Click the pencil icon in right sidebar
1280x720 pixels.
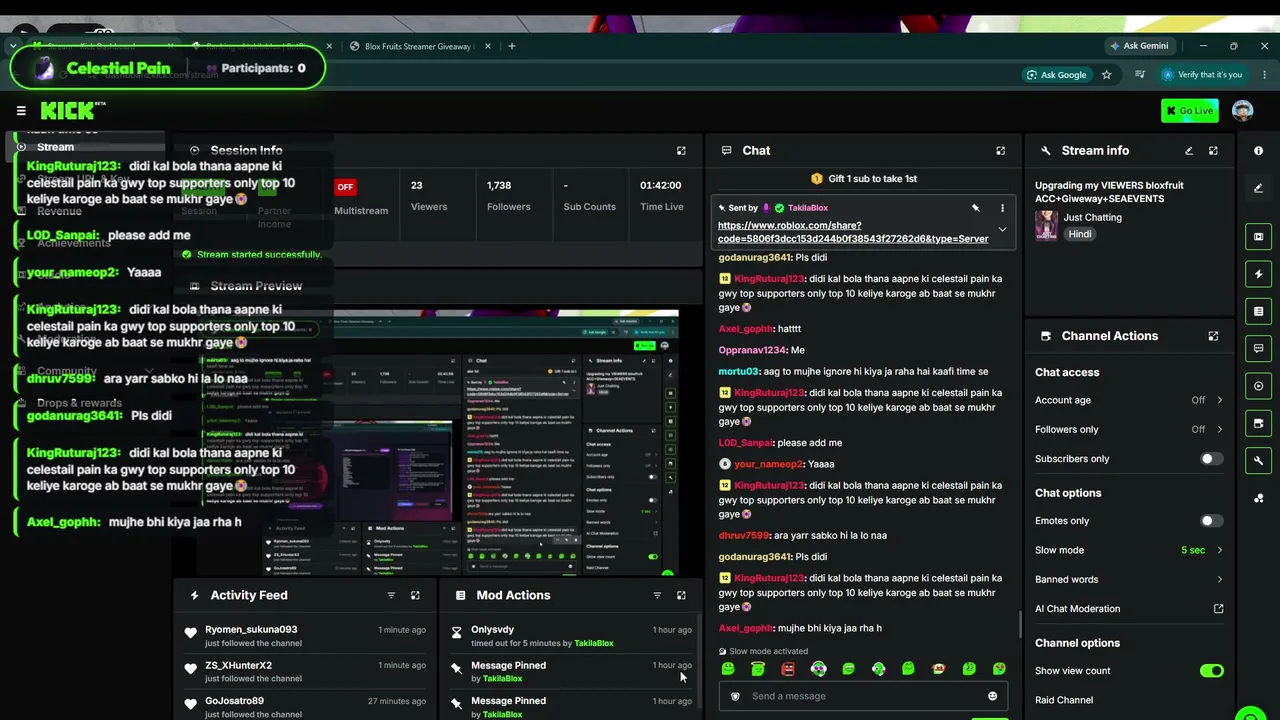pos(1258,188)
